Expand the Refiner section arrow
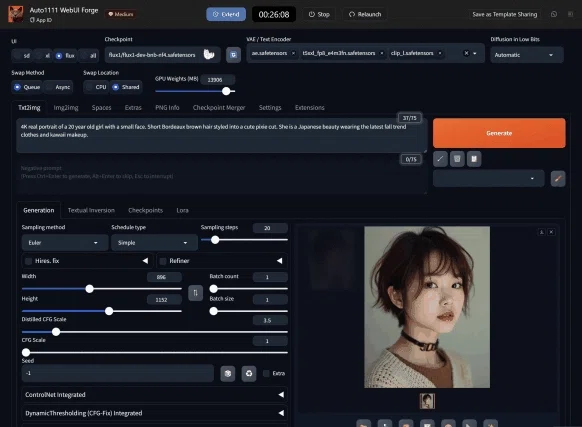Image resolution: width=582 pixels, height=427 pixels. [279, 261]
